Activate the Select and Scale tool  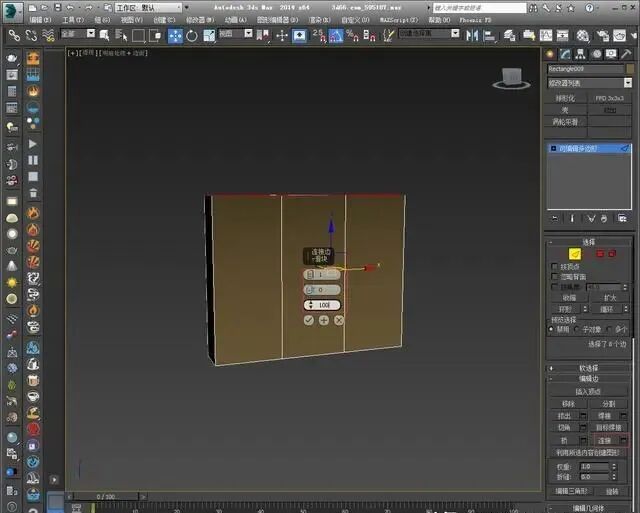209,36
